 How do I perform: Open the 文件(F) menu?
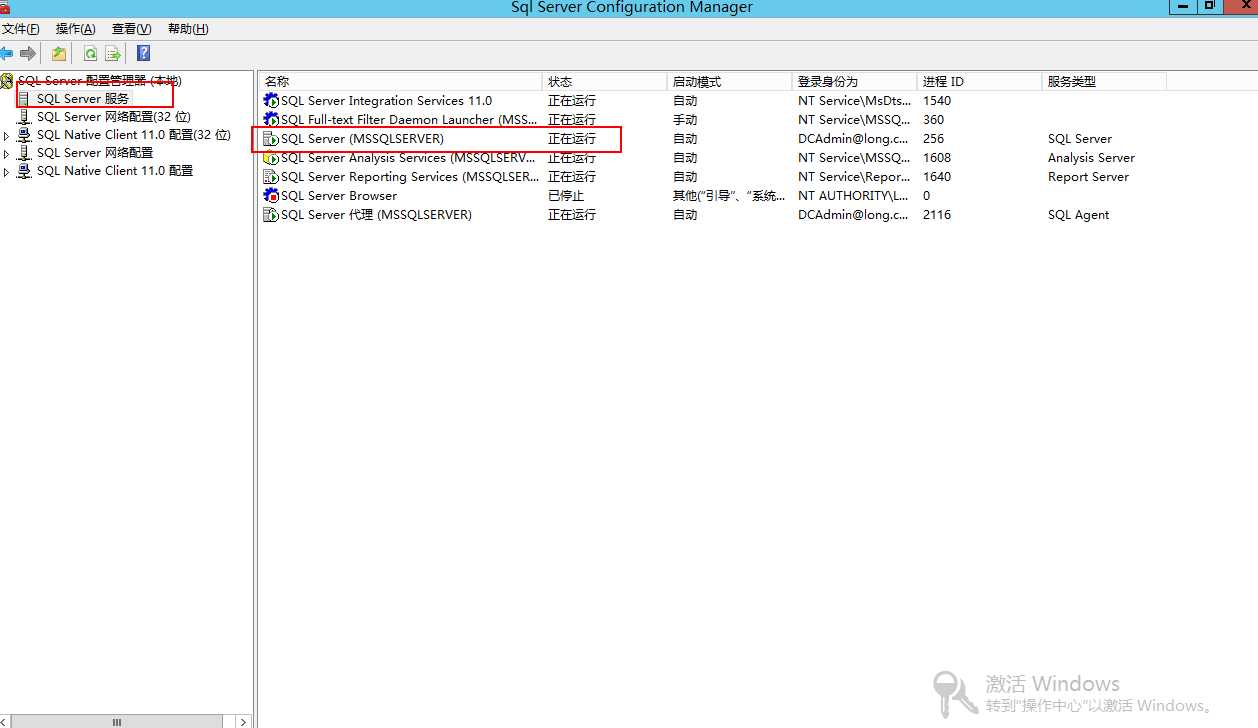[x=21, y=29]
